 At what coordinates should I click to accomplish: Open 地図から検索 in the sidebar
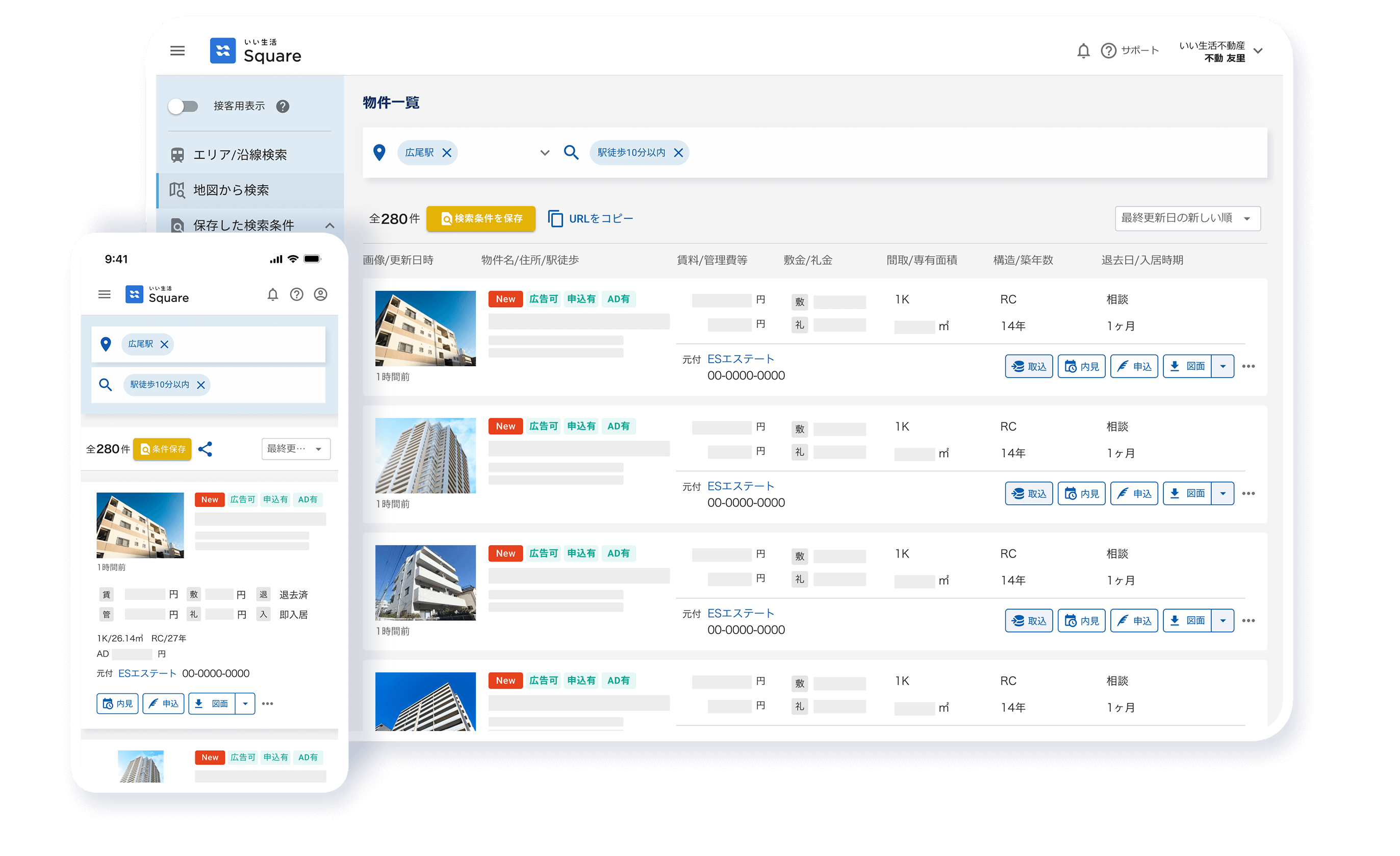point(250,190)
